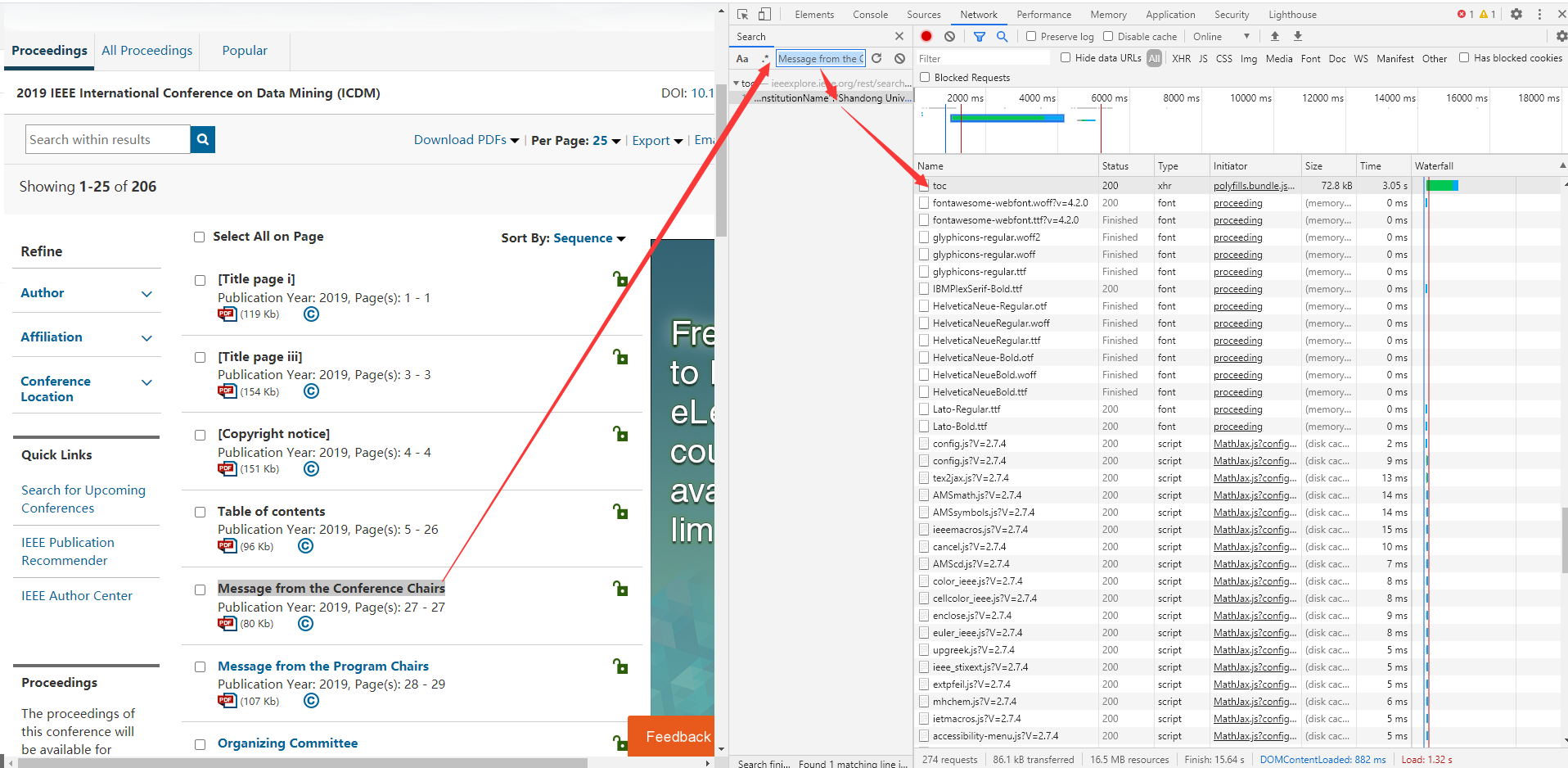This screenshot has width=1568, height=768.
Task: Open PDF icon for Copyright notice
Action: tap(227, 469)
